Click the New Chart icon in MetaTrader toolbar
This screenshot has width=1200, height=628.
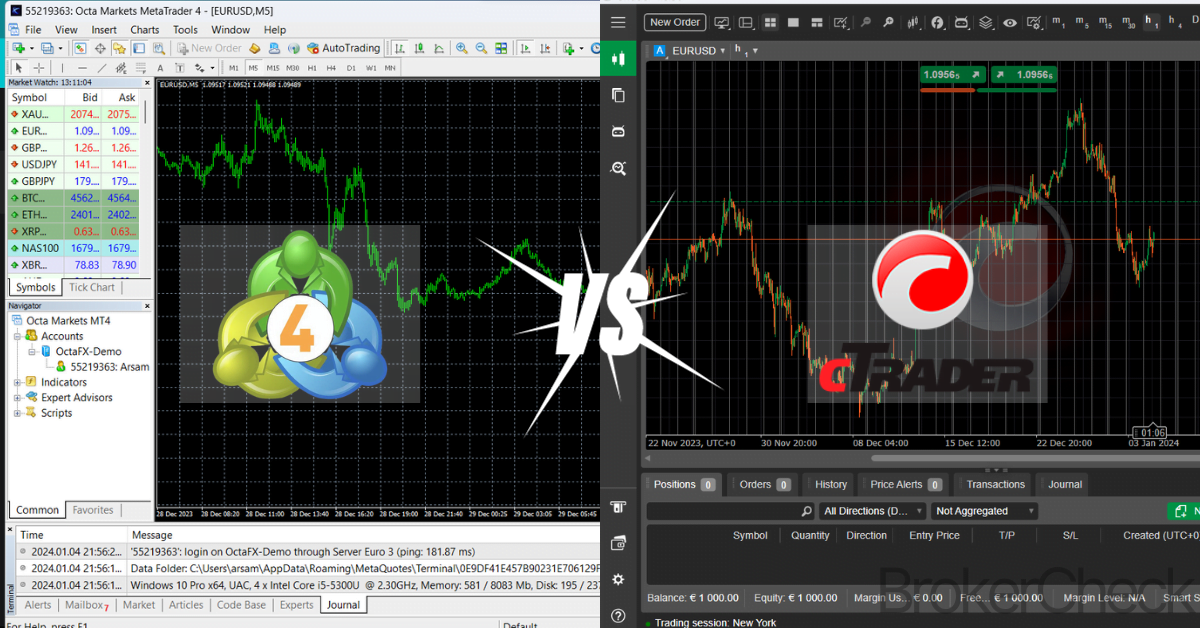[x=19, y=48]
